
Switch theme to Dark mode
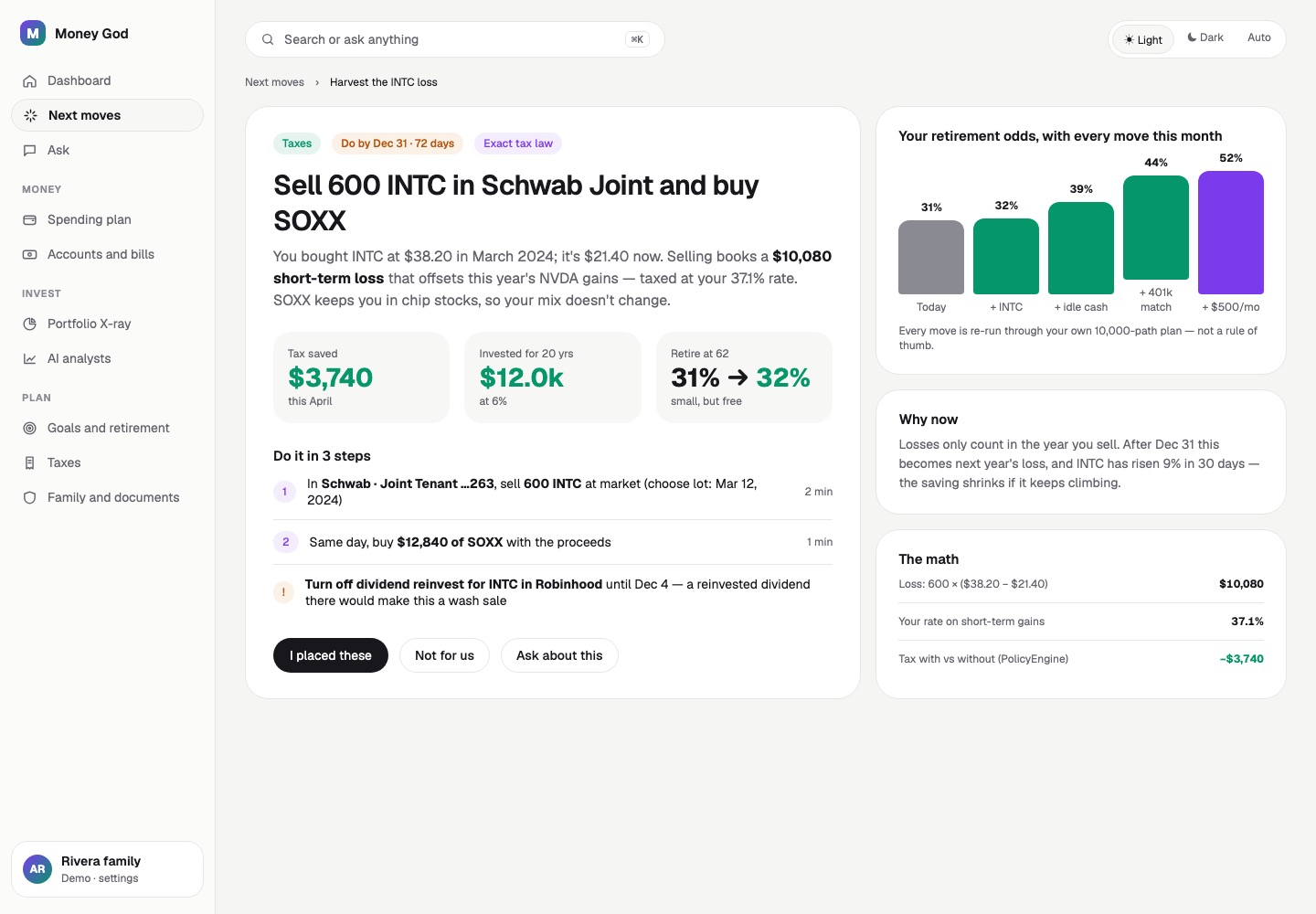(1205, 37)
